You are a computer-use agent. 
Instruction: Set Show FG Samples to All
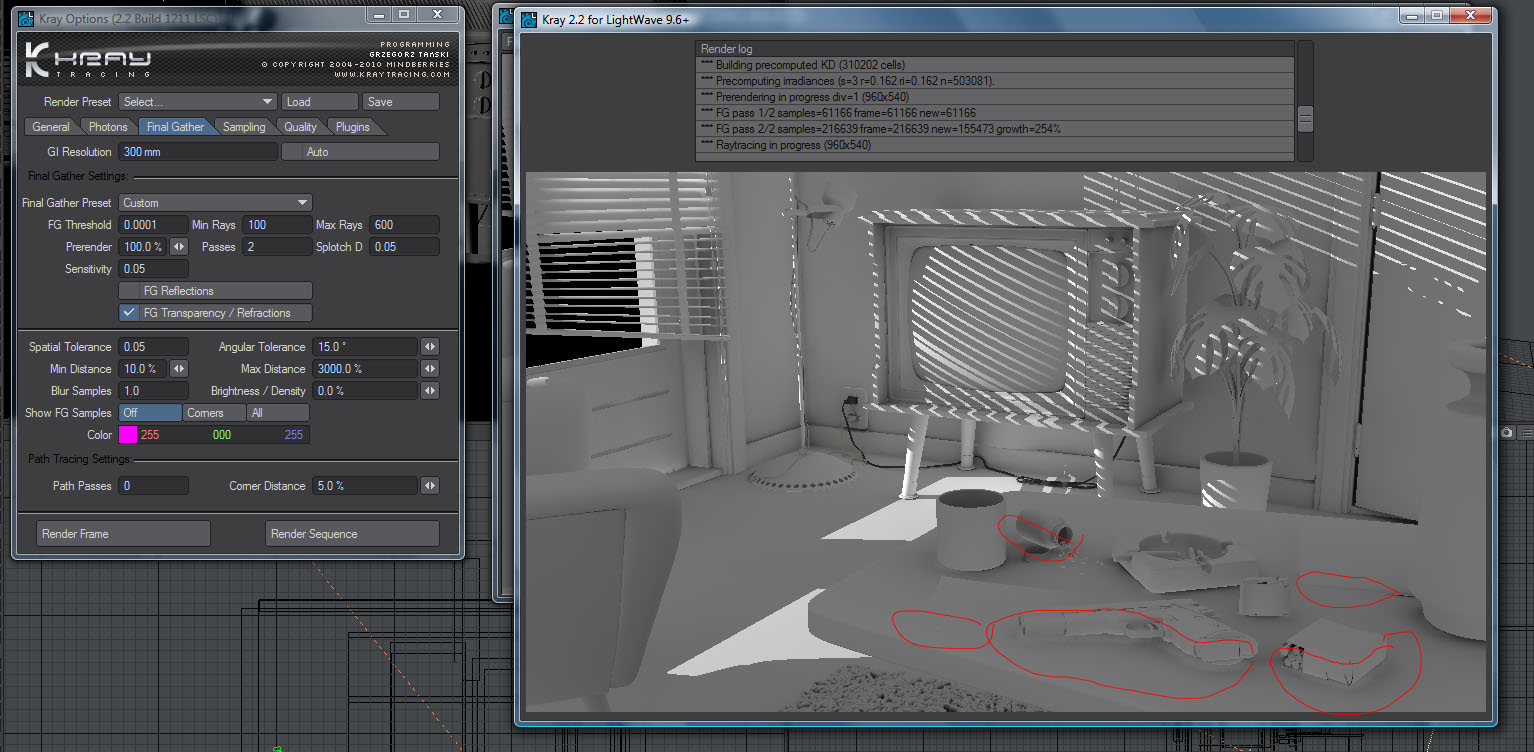(x=277, y=413)
